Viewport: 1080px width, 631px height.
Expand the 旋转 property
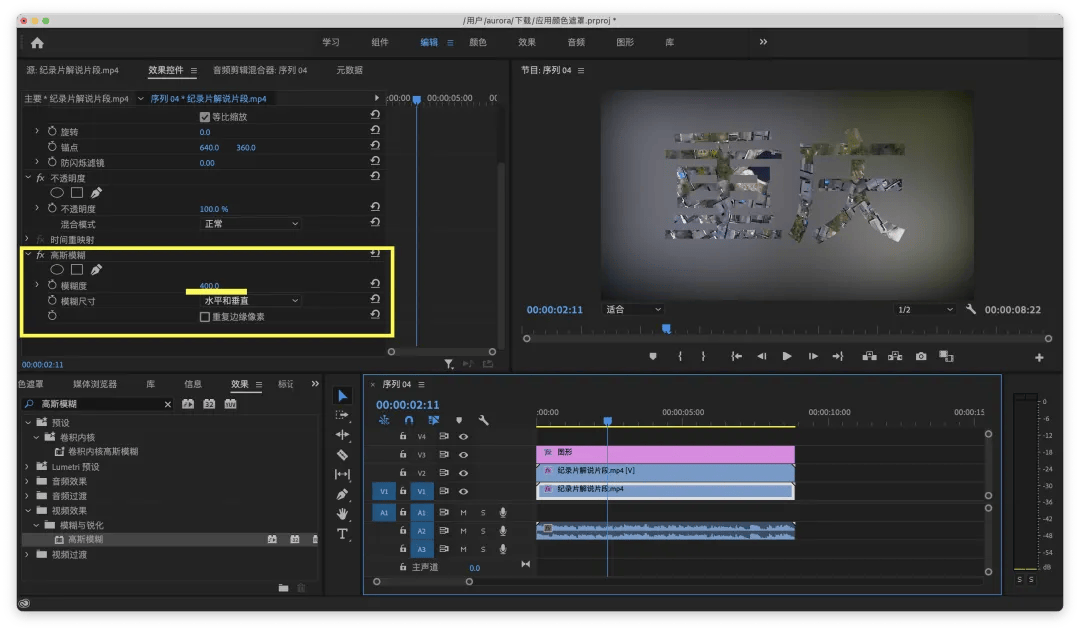pos(37,131)
